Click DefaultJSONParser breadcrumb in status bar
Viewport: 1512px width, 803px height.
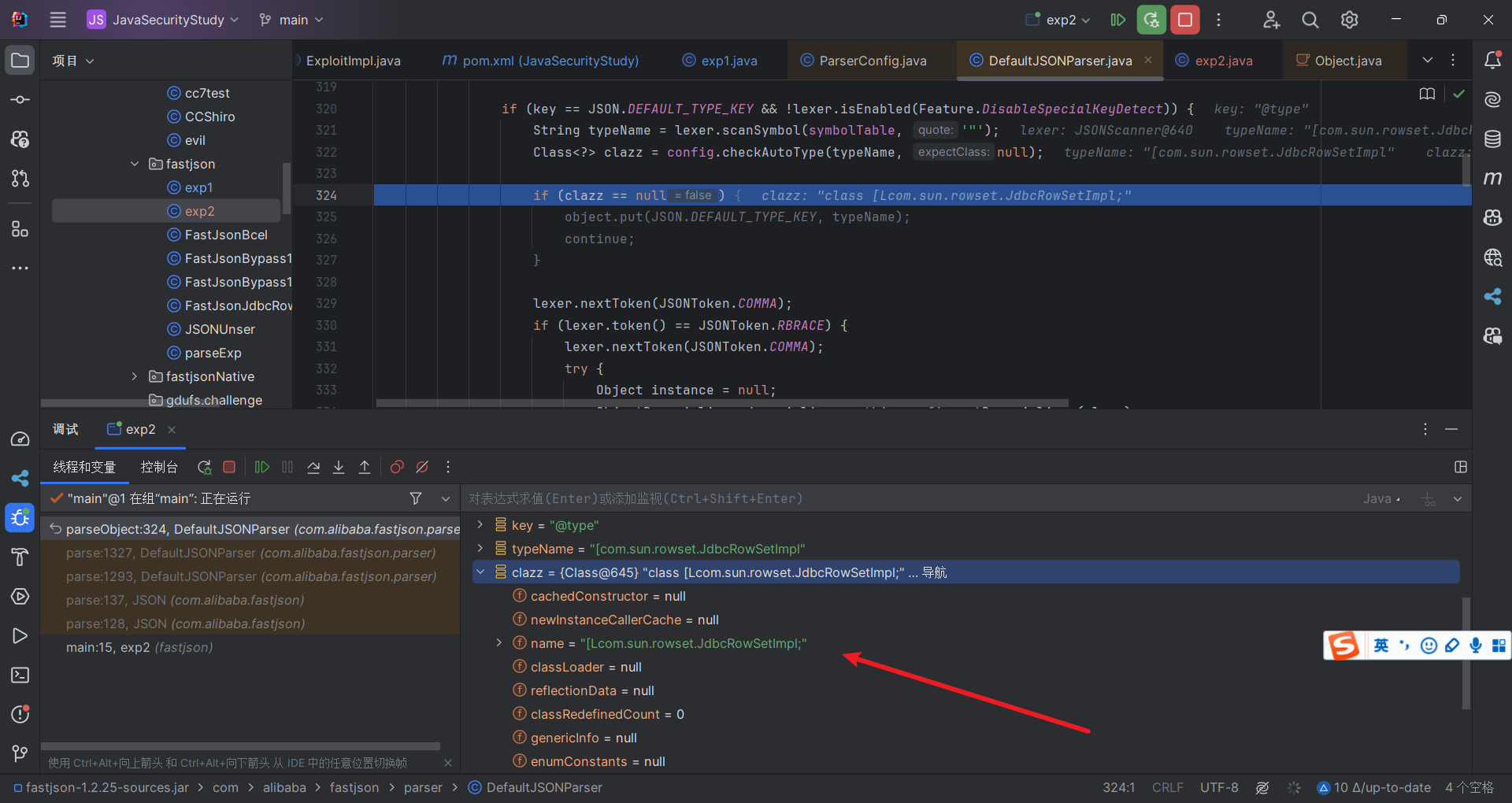[535, 787]
